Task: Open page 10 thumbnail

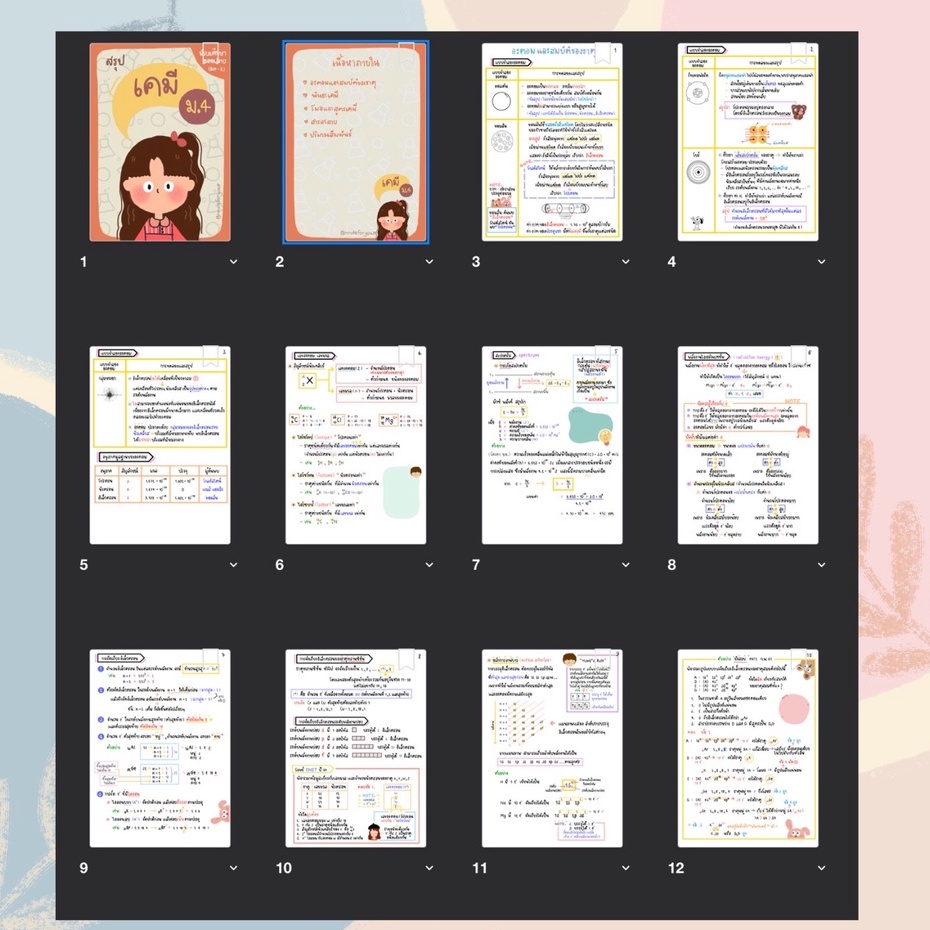Action: (x=356, y=748)
